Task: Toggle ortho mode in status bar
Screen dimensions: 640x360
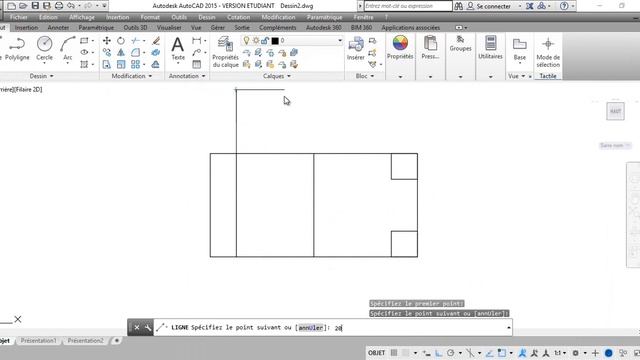Action: (x=439, y=353)
